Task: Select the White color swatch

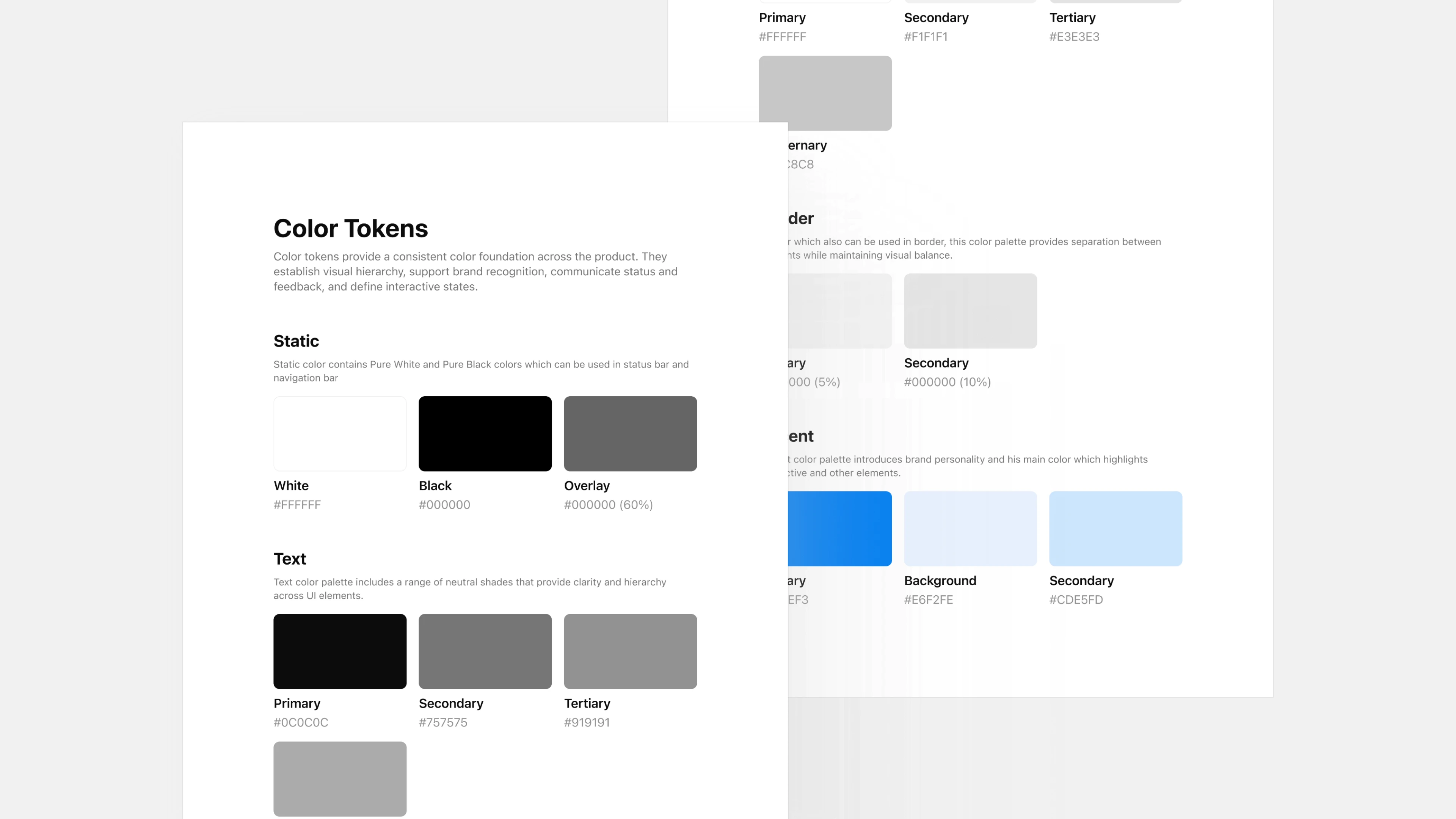Action: [340, 433]
